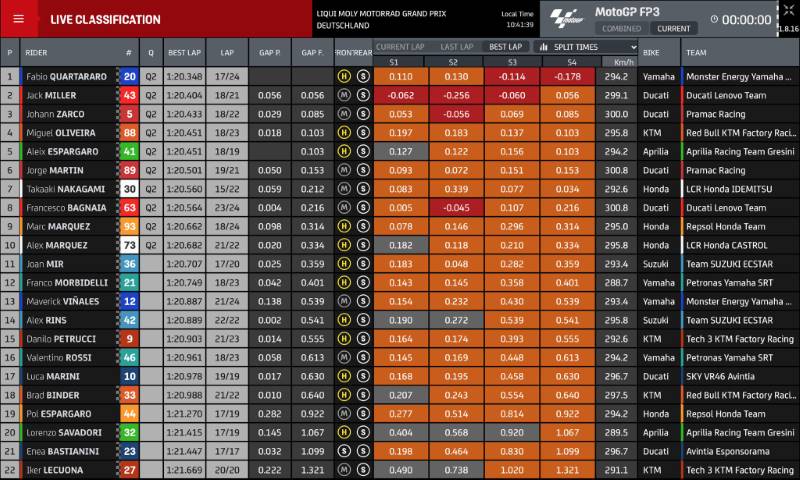
Task: Select rider Francesco BAGNAIA
Action: click(66, 208)
